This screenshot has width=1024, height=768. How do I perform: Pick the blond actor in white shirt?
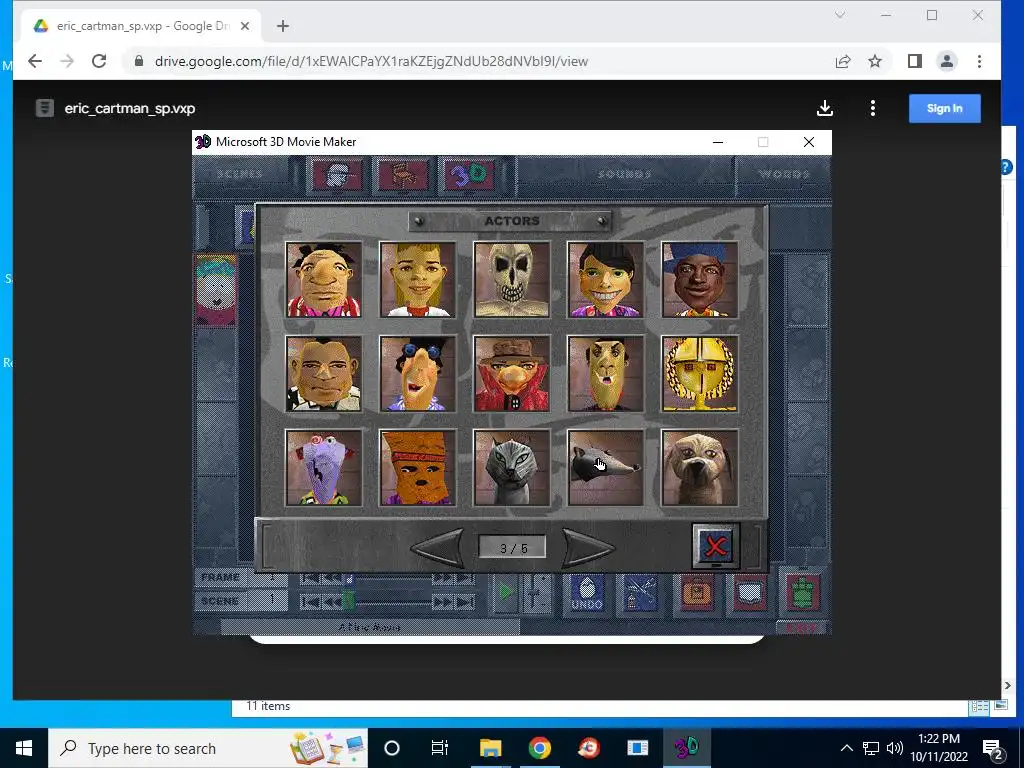[417, 280]
